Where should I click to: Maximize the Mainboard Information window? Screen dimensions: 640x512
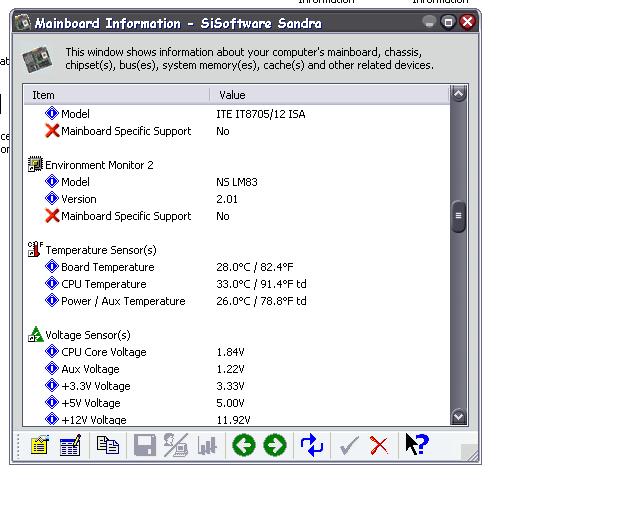click(448, 22)
